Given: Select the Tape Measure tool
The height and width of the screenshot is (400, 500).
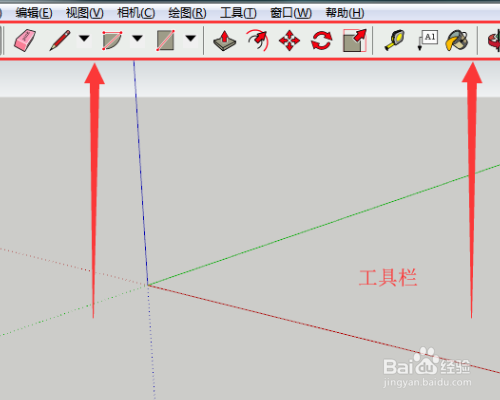Looking at the screenshot, I should [394, 40].
